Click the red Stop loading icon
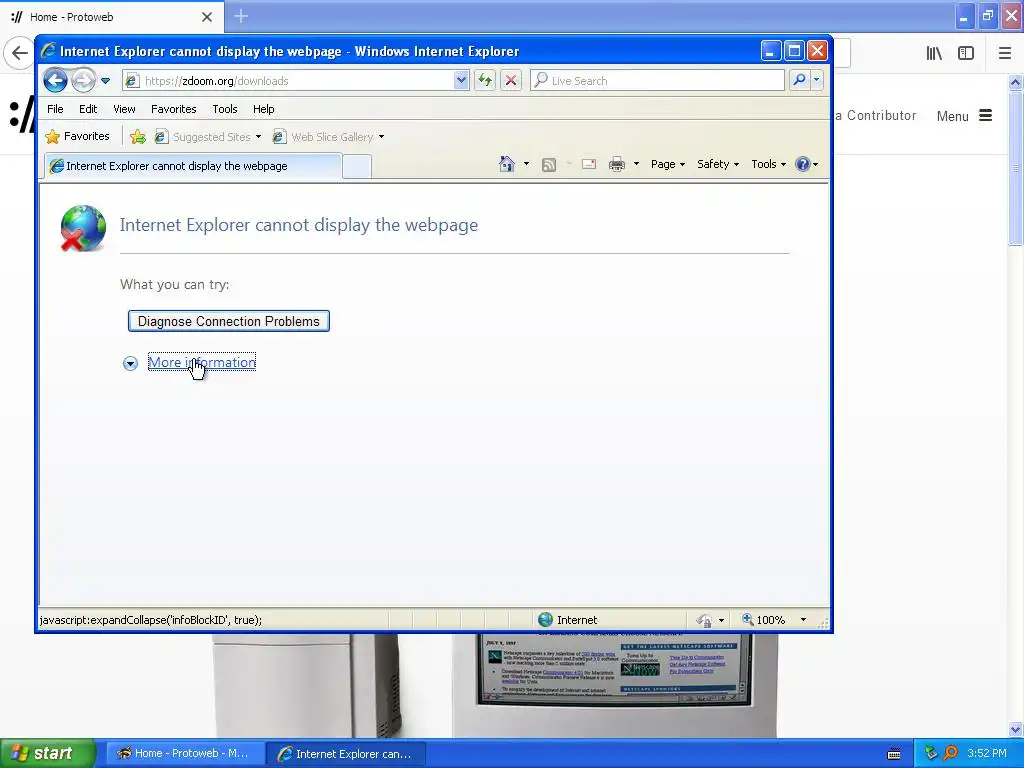This screenshot has height=768, width=1024. [511, 80]
